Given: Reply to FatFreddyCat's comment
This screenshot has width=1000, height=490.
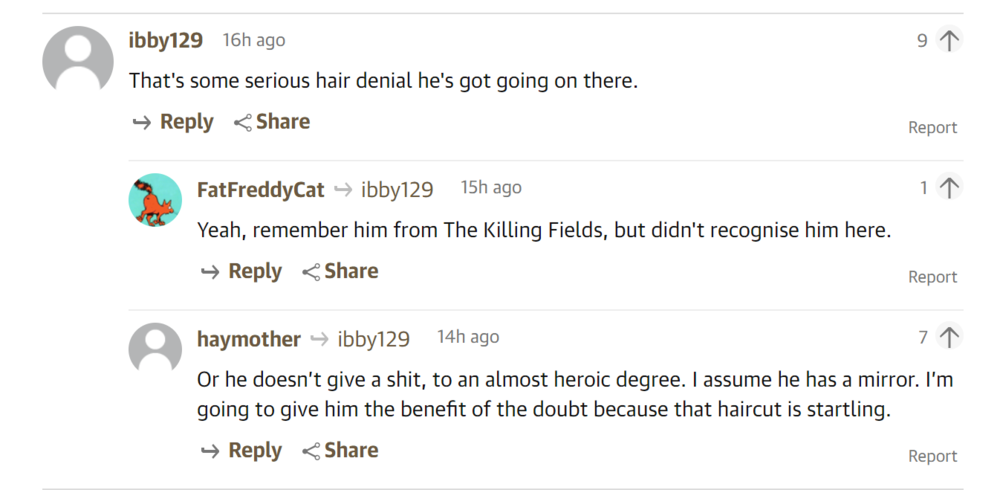Looking at the screenshot, I should (241, 271).
